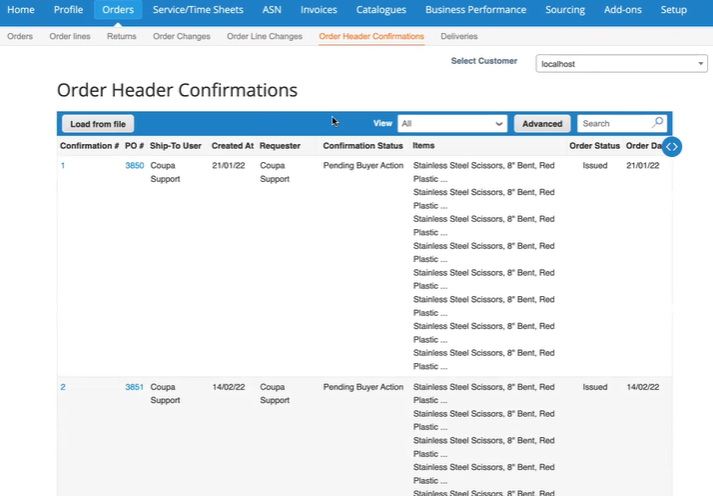The width and height of the screenshot is (713, 496).
Task: Open the ASN menu
Action: pos(271,10)
